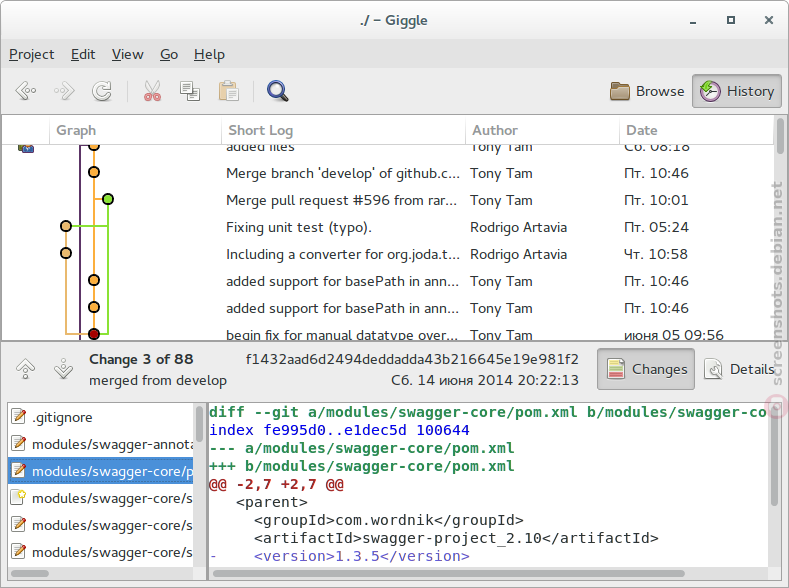
Task: Click the Refresh toolbar icon
Action: point(102,91)
